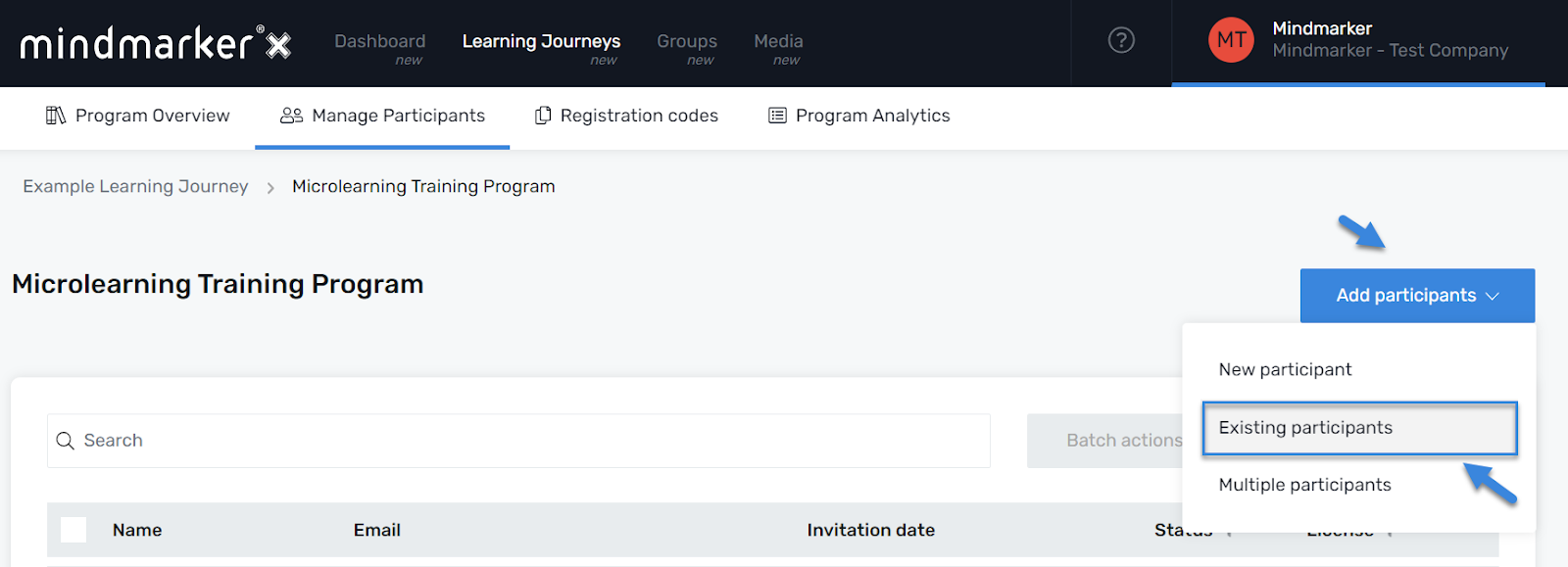Click the Manage Participants people icon

pyautogui.click(x=291, y=116)
